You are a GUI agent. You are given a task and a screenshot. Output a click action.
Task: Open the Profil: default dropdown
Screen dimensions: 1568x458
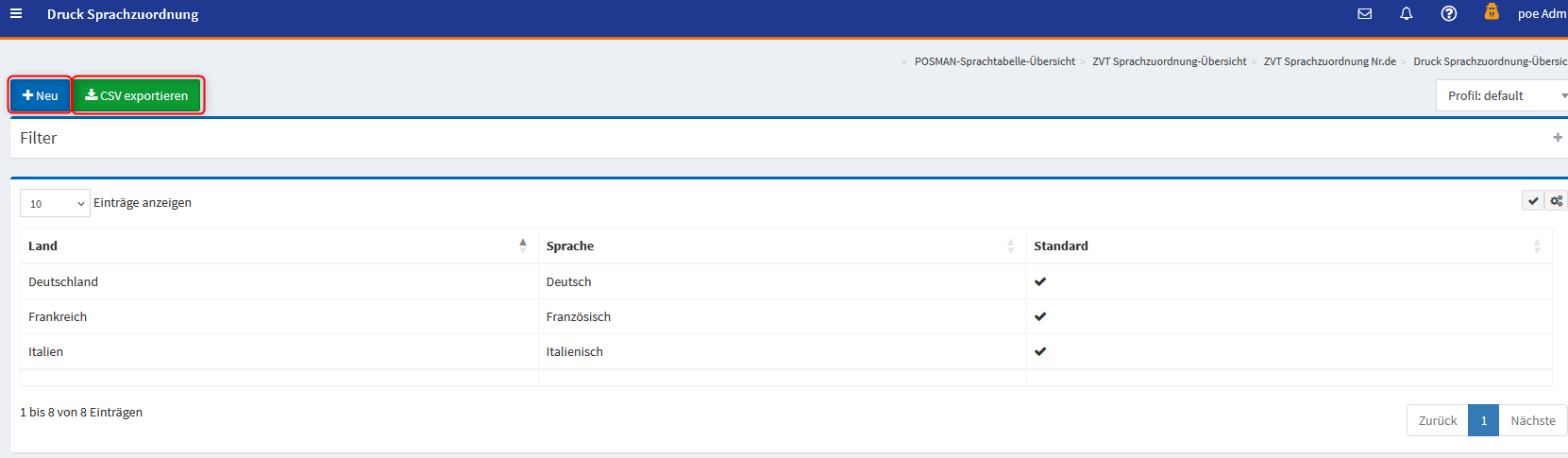1501,95
